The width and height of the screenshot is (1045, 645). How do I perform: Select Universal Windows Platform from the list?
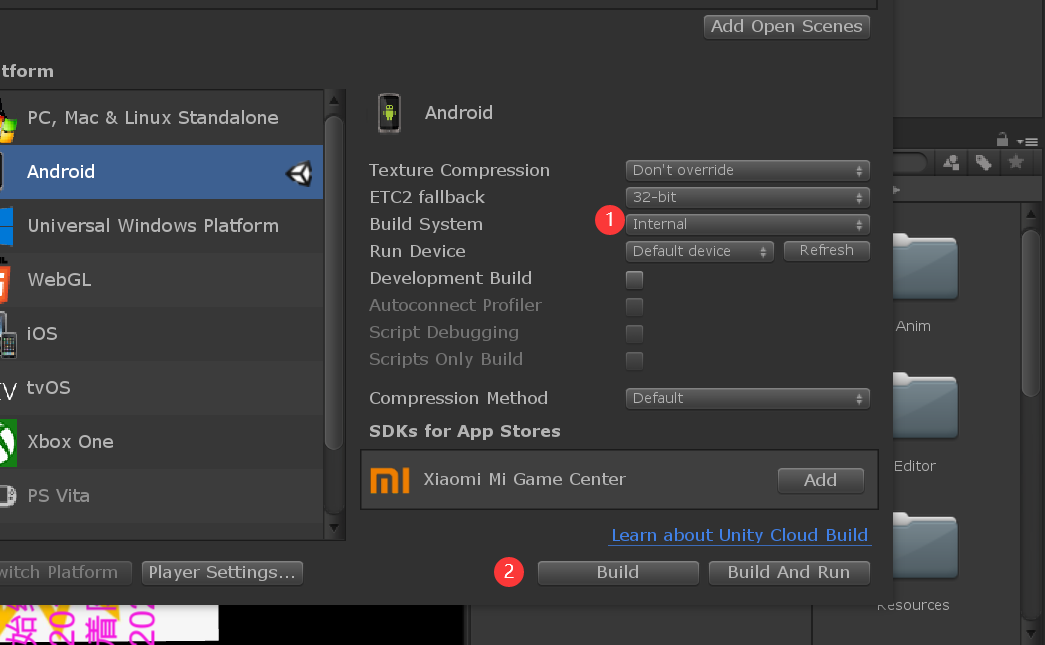pyautogui.click(x=153, y=226)
